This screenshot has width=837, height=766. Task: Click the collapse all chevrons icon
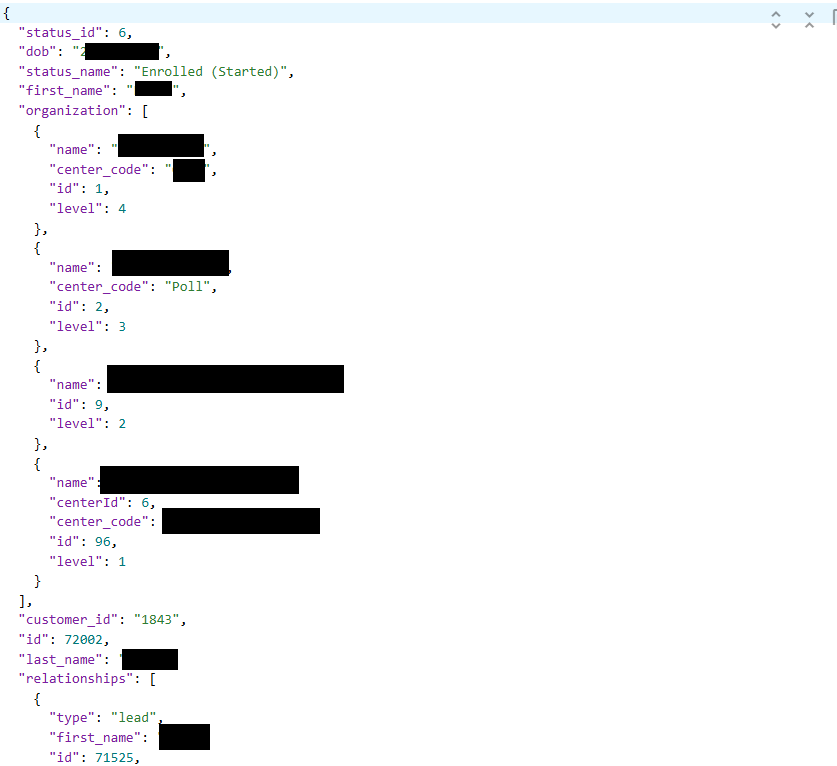point(809,20)
